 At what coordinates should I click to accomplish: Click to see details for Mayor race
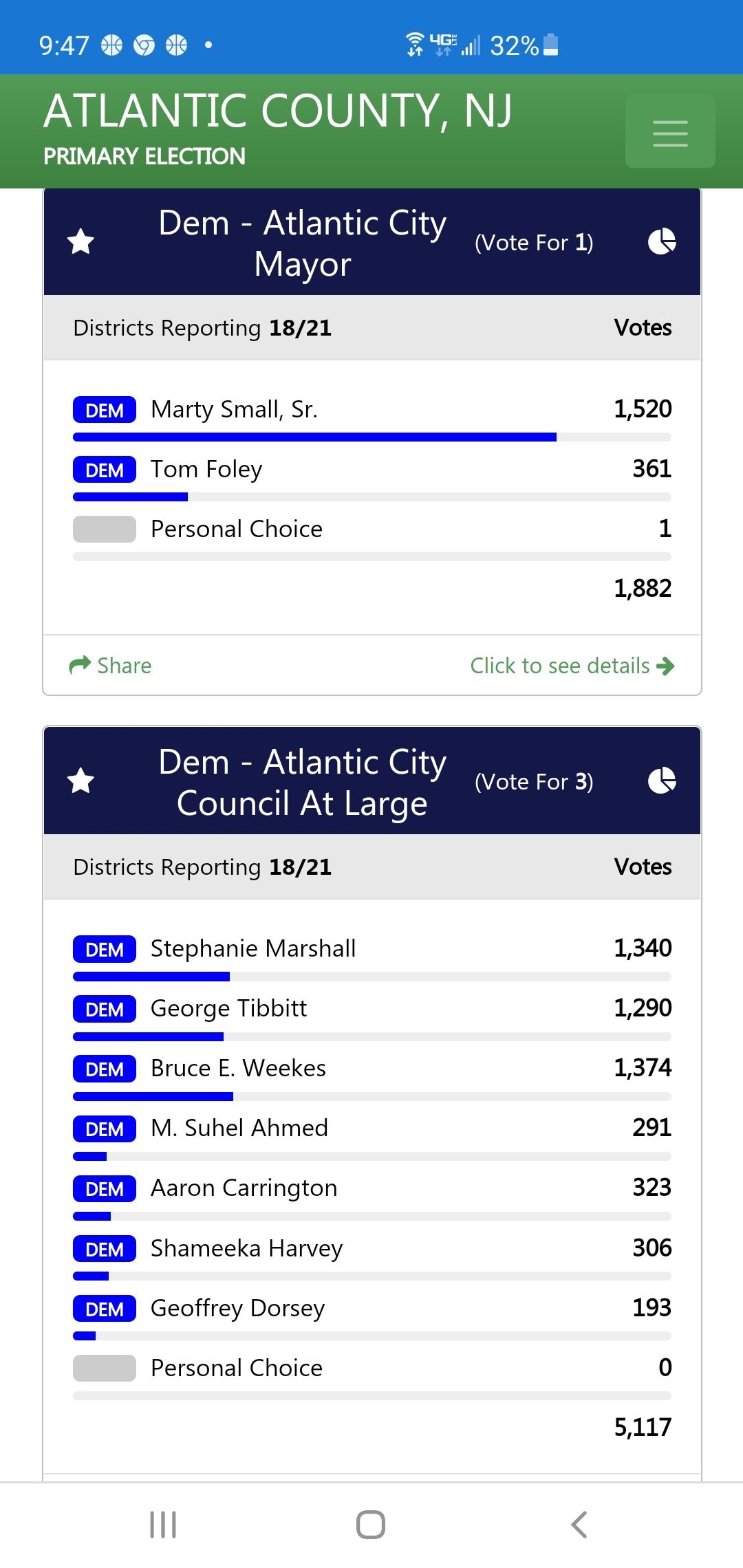pos(572,666)
